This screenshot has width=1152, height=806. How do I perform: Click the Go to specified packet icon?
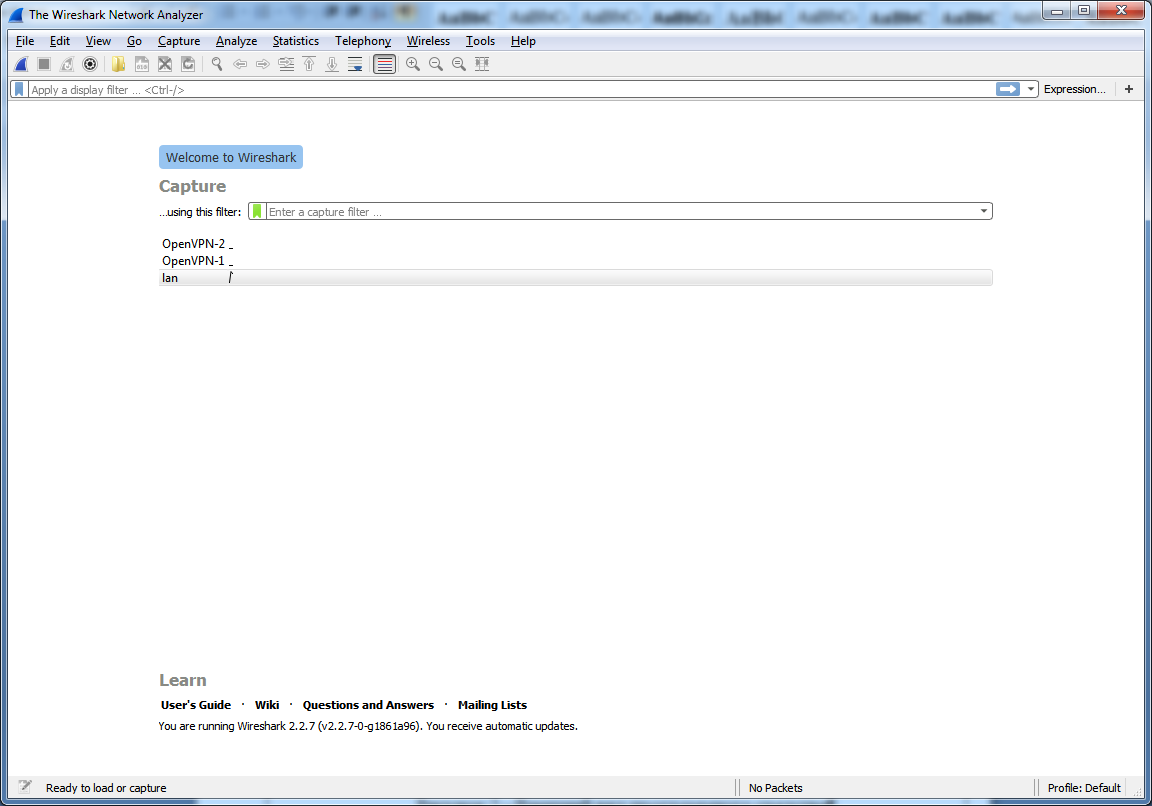pyautogui.click(x=287, y=65)
